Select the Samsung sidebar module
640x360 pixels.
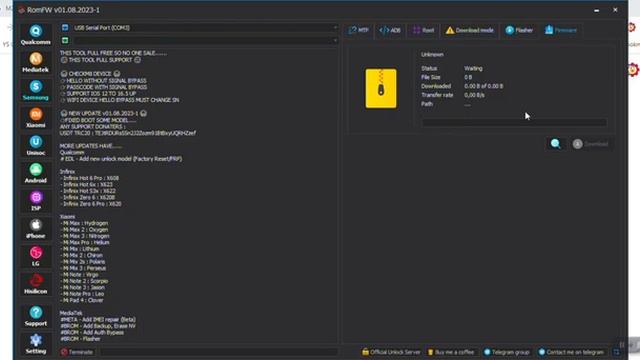coord(36,90)
